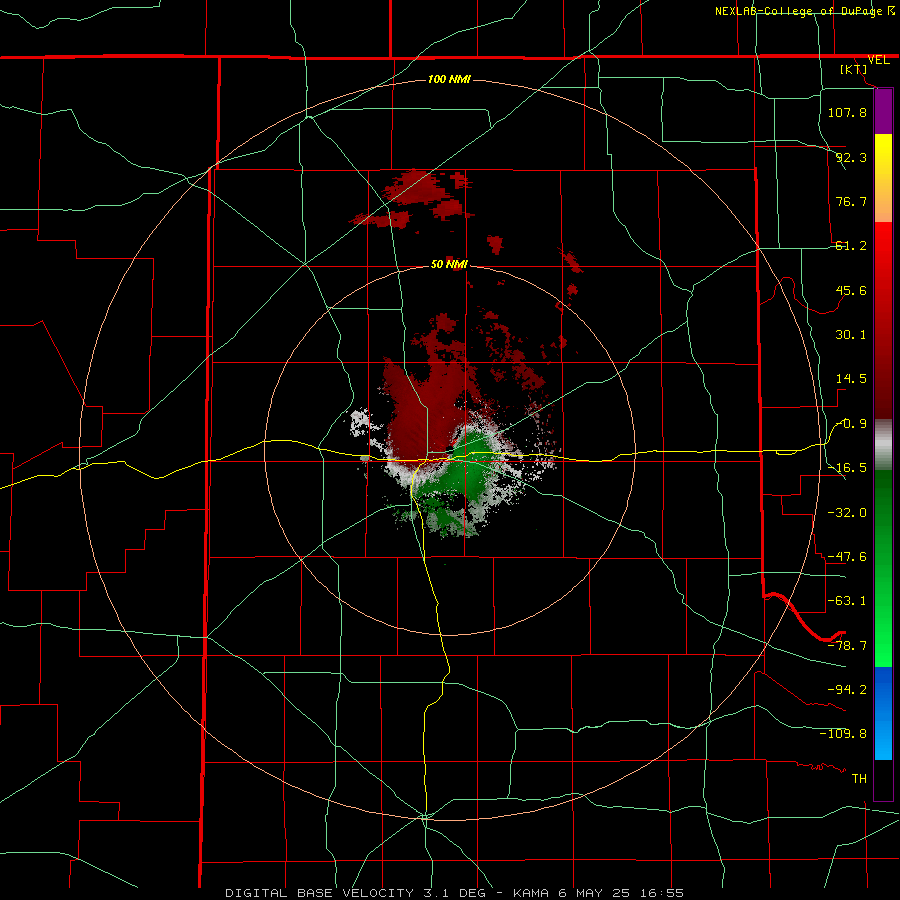Select the 76.7 velocity scale value
The width and height of the screenshot is (900, 900).
(851, 201)
